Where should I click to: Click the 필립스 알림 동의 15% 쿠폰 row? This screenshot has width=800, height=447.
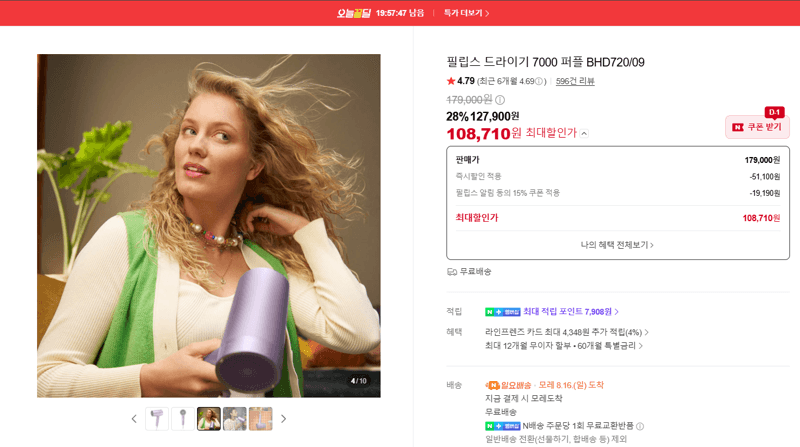[617, 193]
